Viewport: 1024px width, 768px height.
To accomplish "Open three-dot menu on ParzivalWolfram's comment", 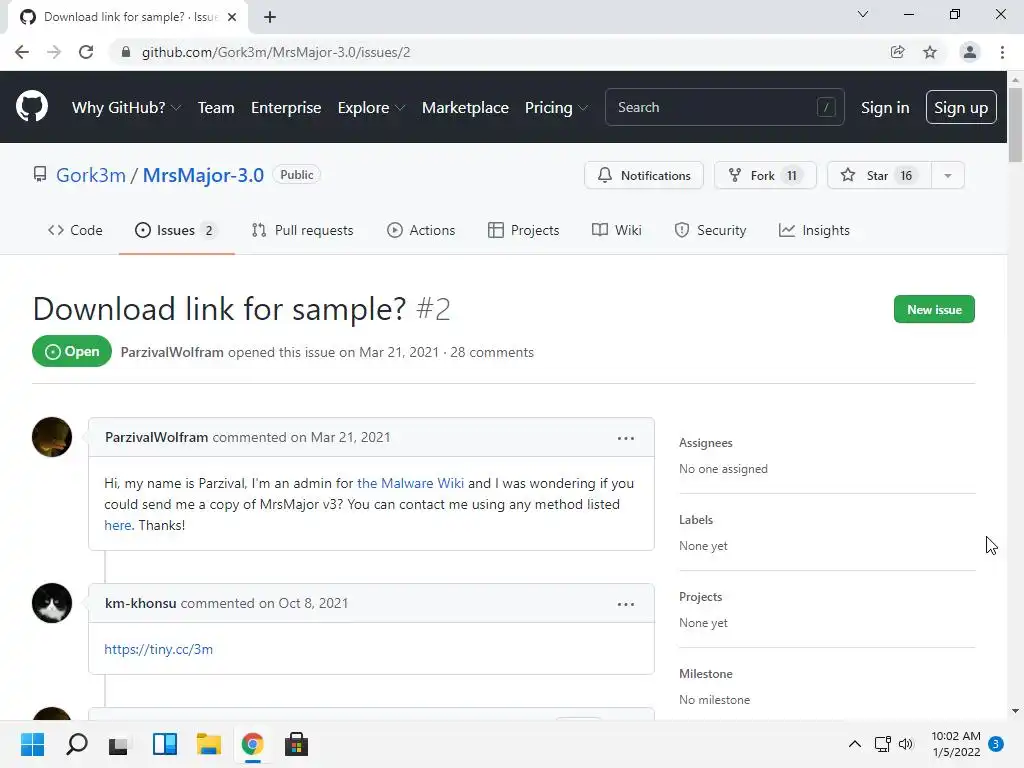I will (x=626, y=438).
